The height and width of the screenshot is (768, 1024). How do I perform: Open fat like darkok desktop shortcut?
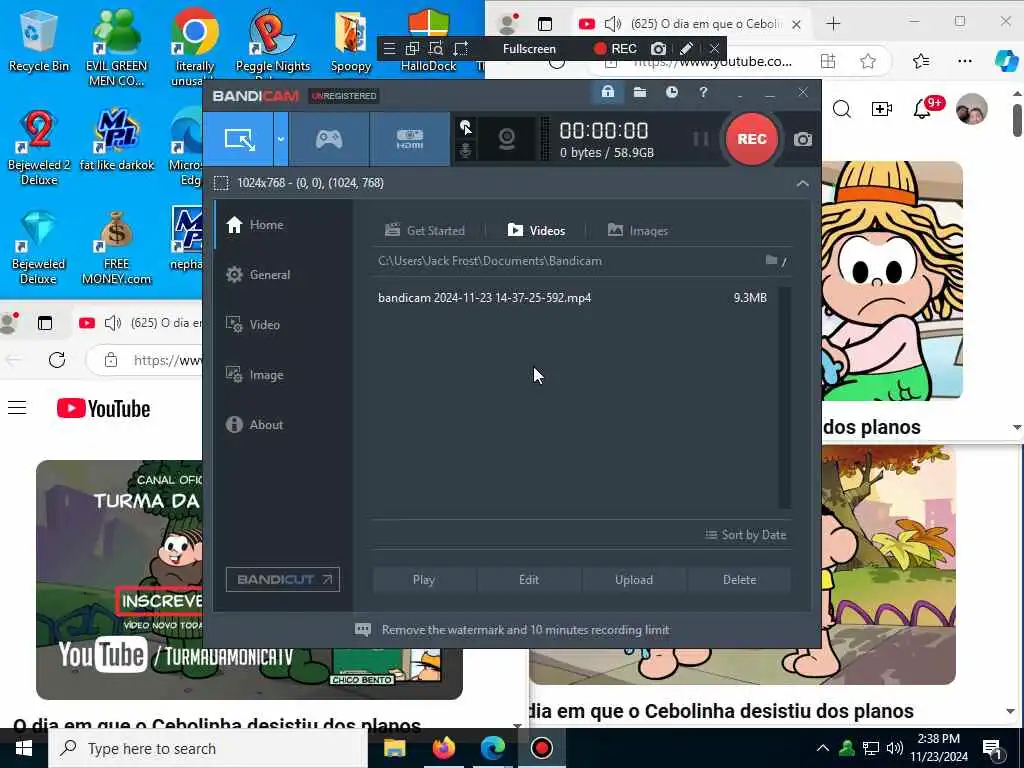[116, 140]
